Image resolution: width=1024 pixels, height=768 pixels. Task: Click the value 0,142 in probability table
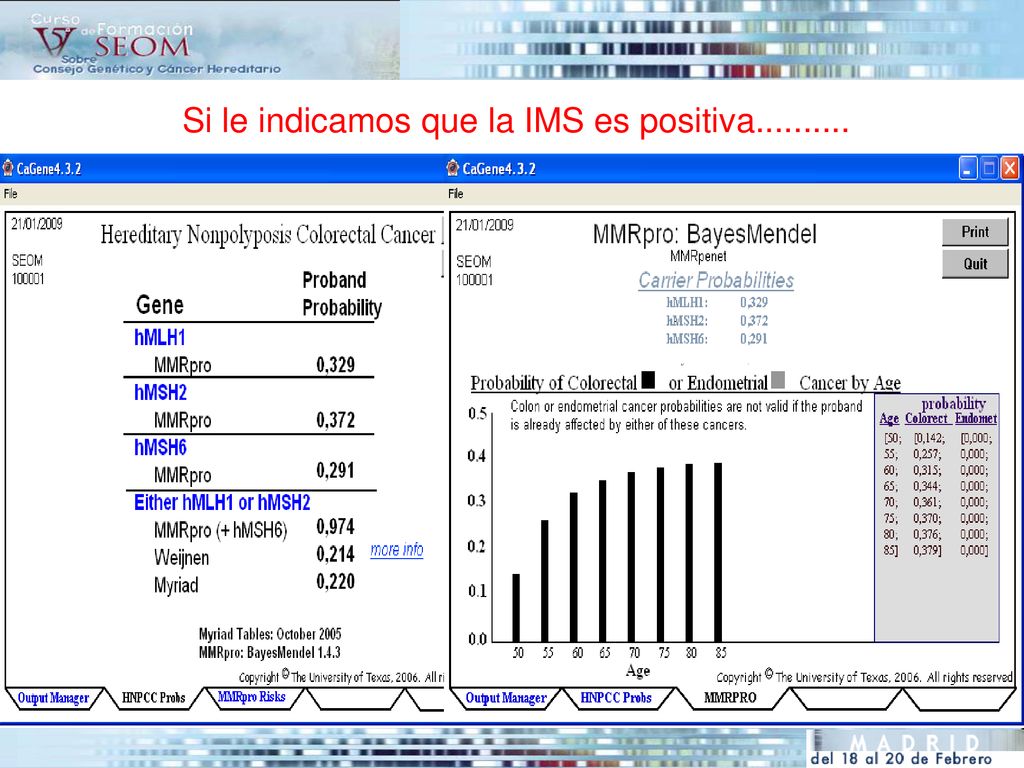(x=929, y=438)
